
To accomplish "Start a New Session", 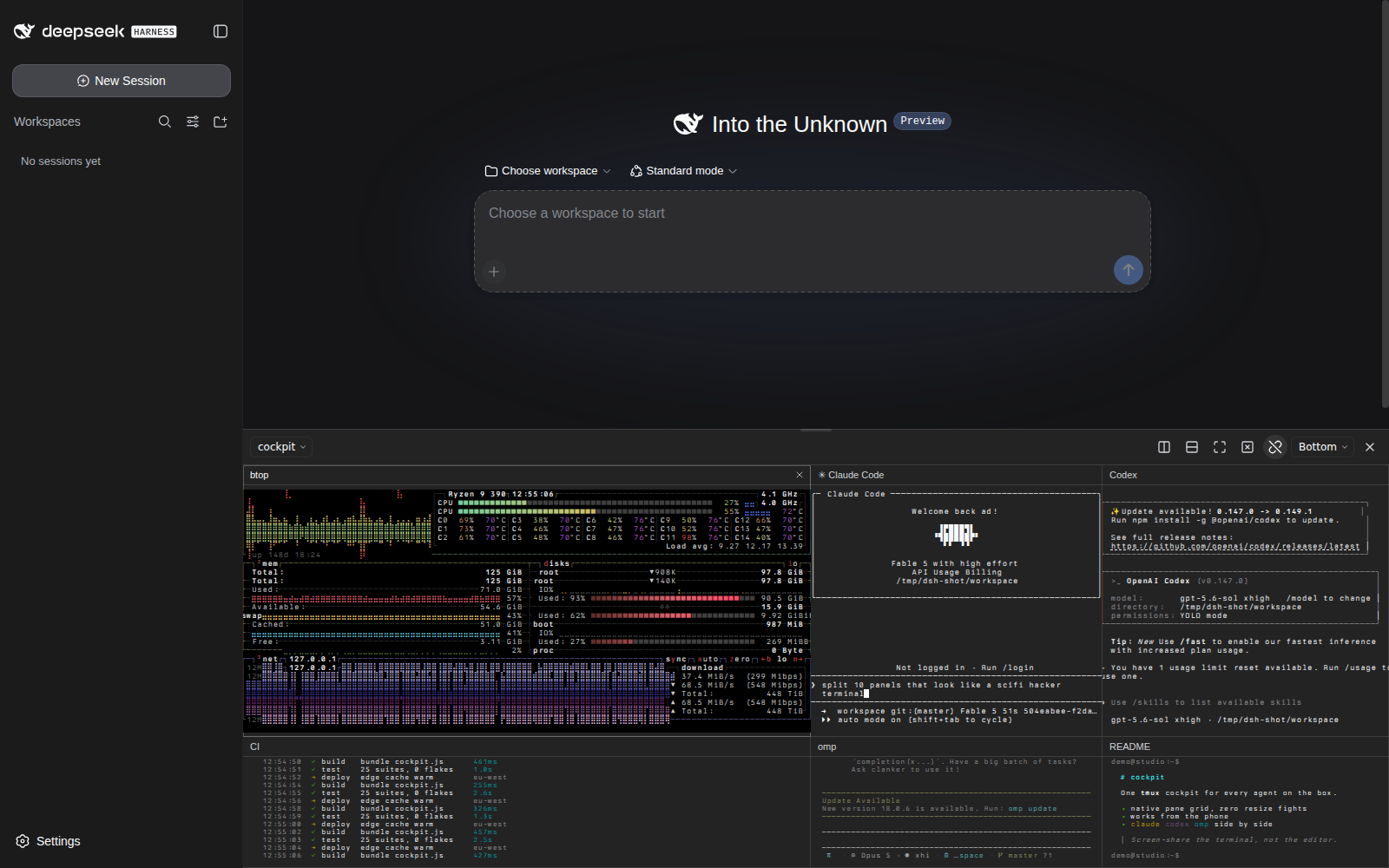I will click(x=122, y=81).
